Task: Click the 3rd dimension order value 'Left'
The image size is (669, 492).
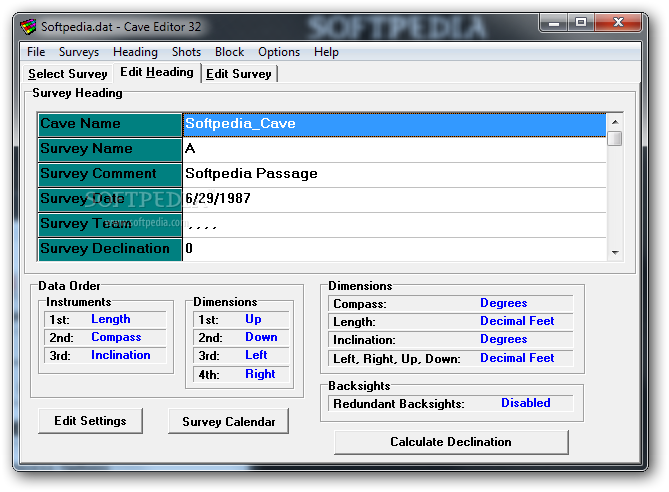Action: point(256,355)
